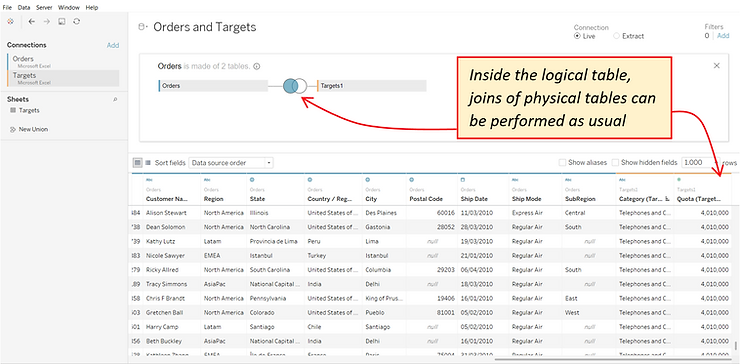Image resolution: width=740 pixels, height=364 pixels.
Task: Click the Orders and Targets title
Action: (x=205, y=27)
